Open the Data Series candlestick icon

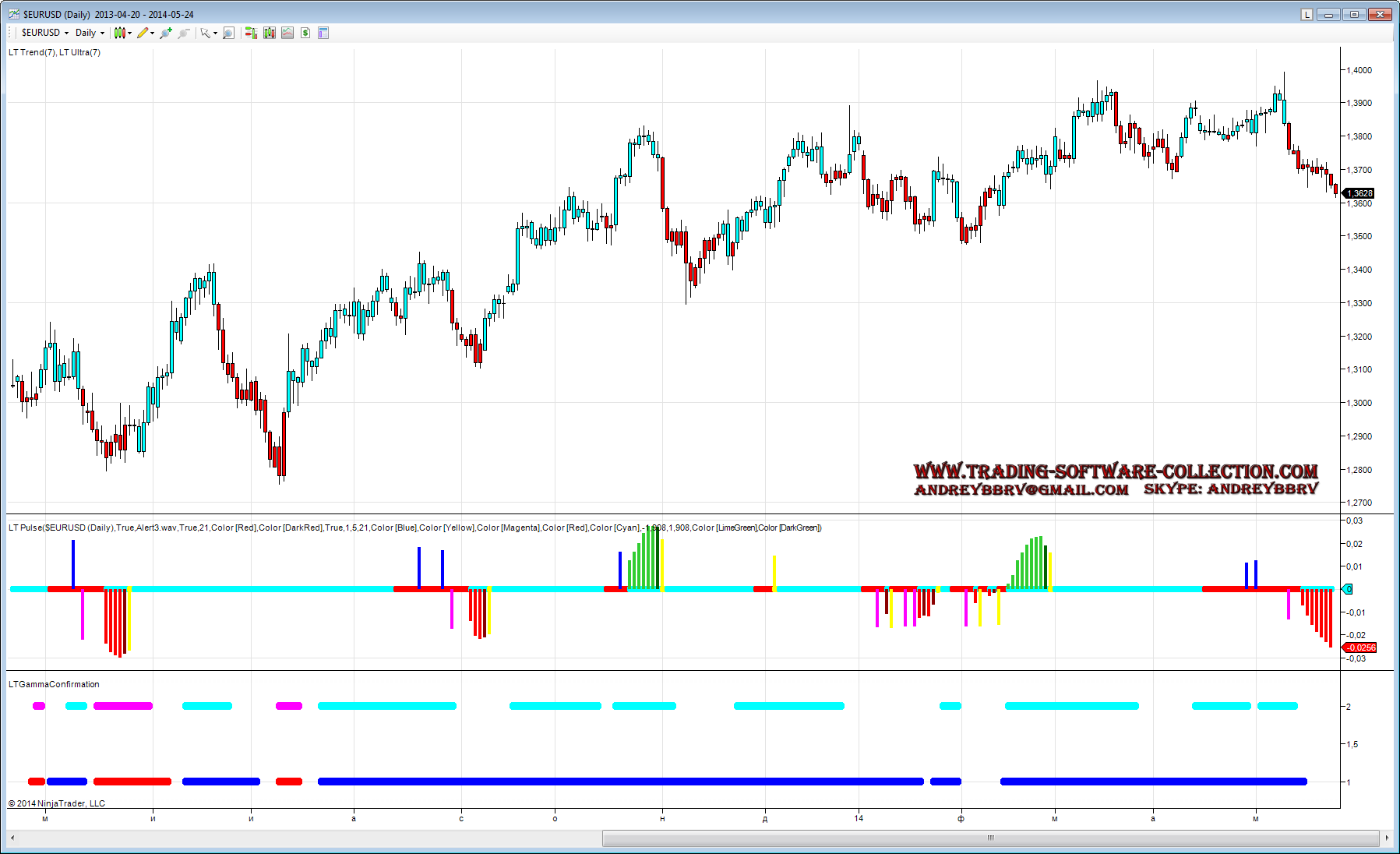coord(270,33)
